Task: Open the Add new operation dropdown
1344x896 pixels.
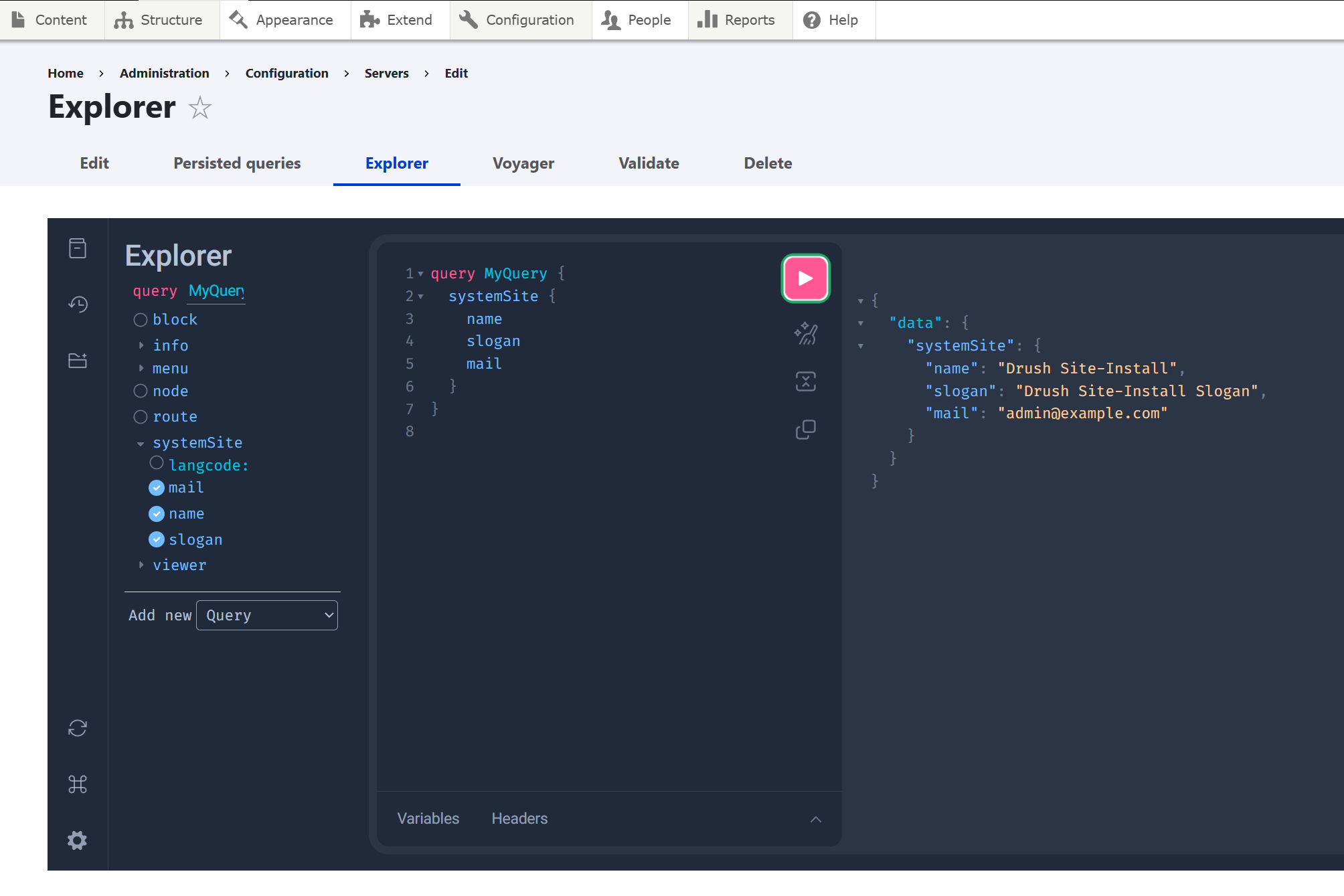Action: [x=266, y=615]
